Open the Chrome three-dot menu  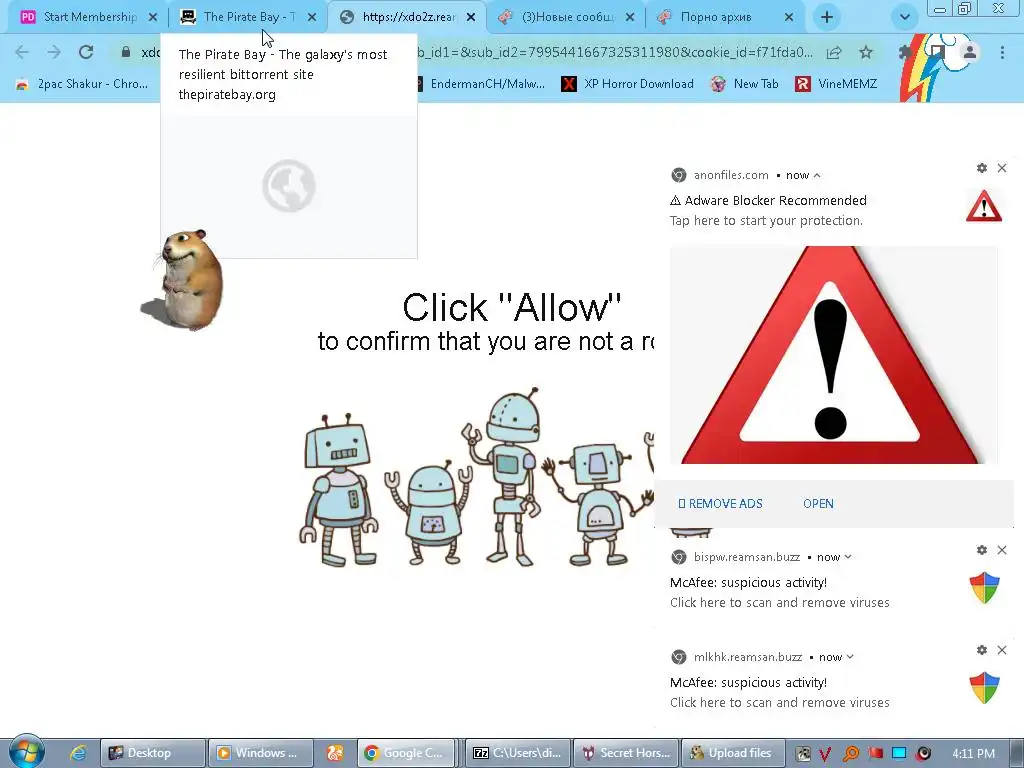[1002, 52]
